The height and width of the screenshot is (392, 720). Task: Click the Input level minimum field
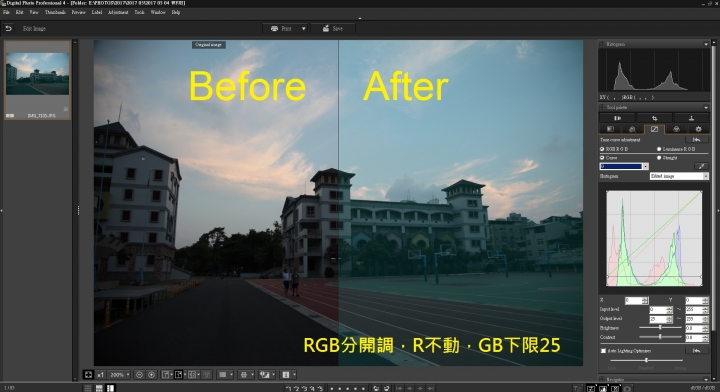point(658,310)
